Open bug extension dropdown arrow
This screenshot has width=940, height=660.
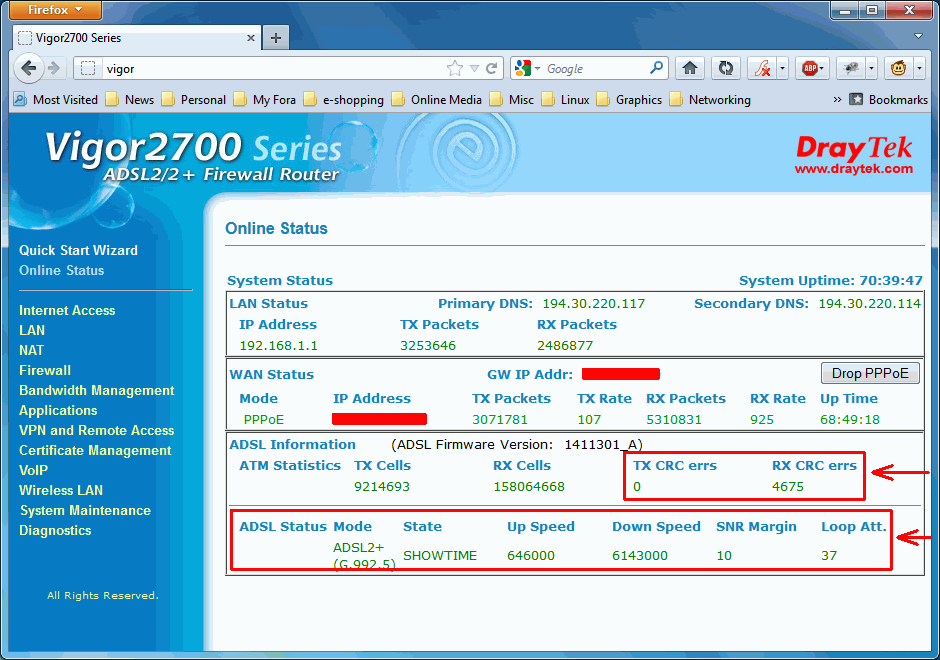point(872,68)
